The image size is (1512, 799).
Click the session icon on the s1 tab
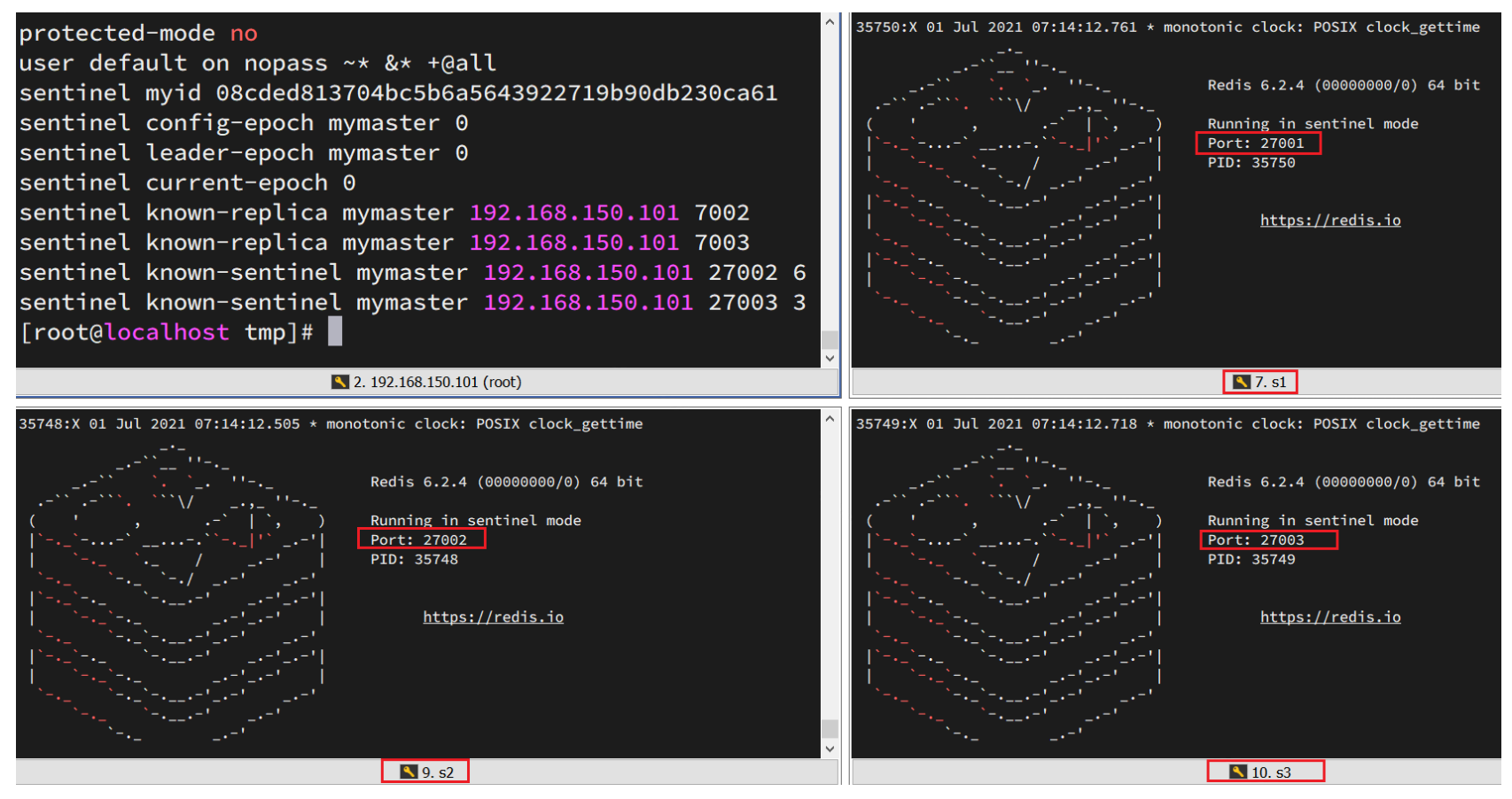click(x=1242, y=382)
